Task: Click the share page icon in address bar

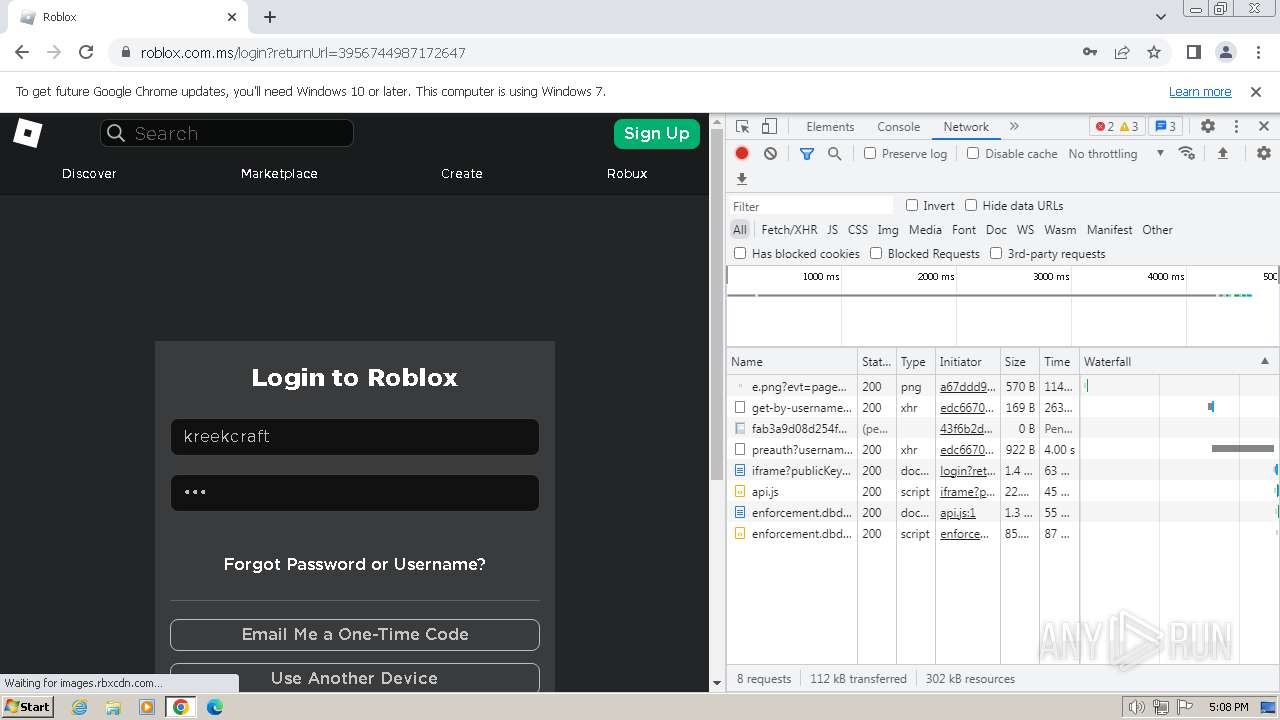Action: click(1122, 52)
